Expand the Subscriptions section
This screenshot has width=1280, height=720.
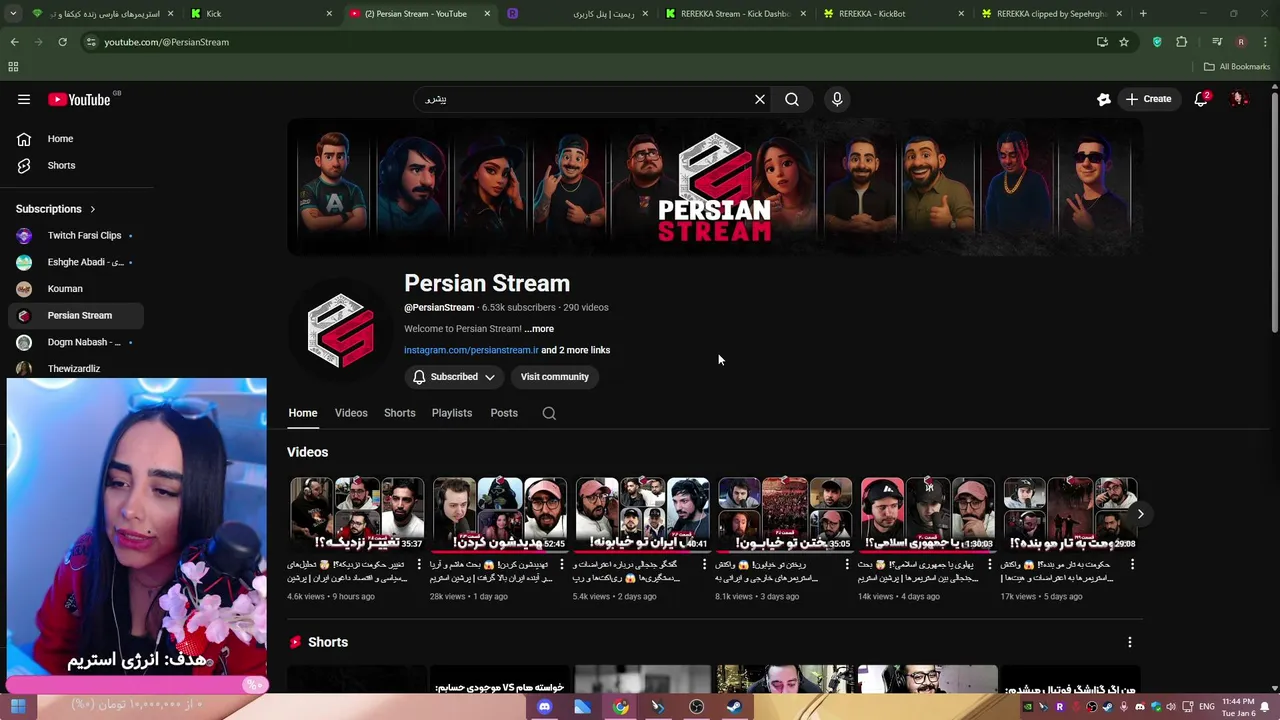coord(56,209)
